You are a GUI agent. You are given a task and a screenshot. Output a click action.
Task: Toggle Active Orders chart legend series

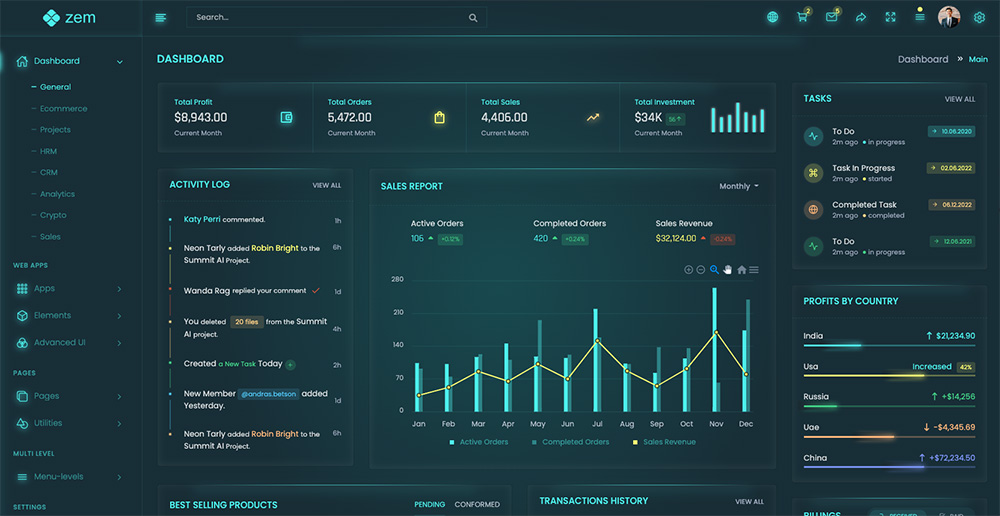[478, 441]
